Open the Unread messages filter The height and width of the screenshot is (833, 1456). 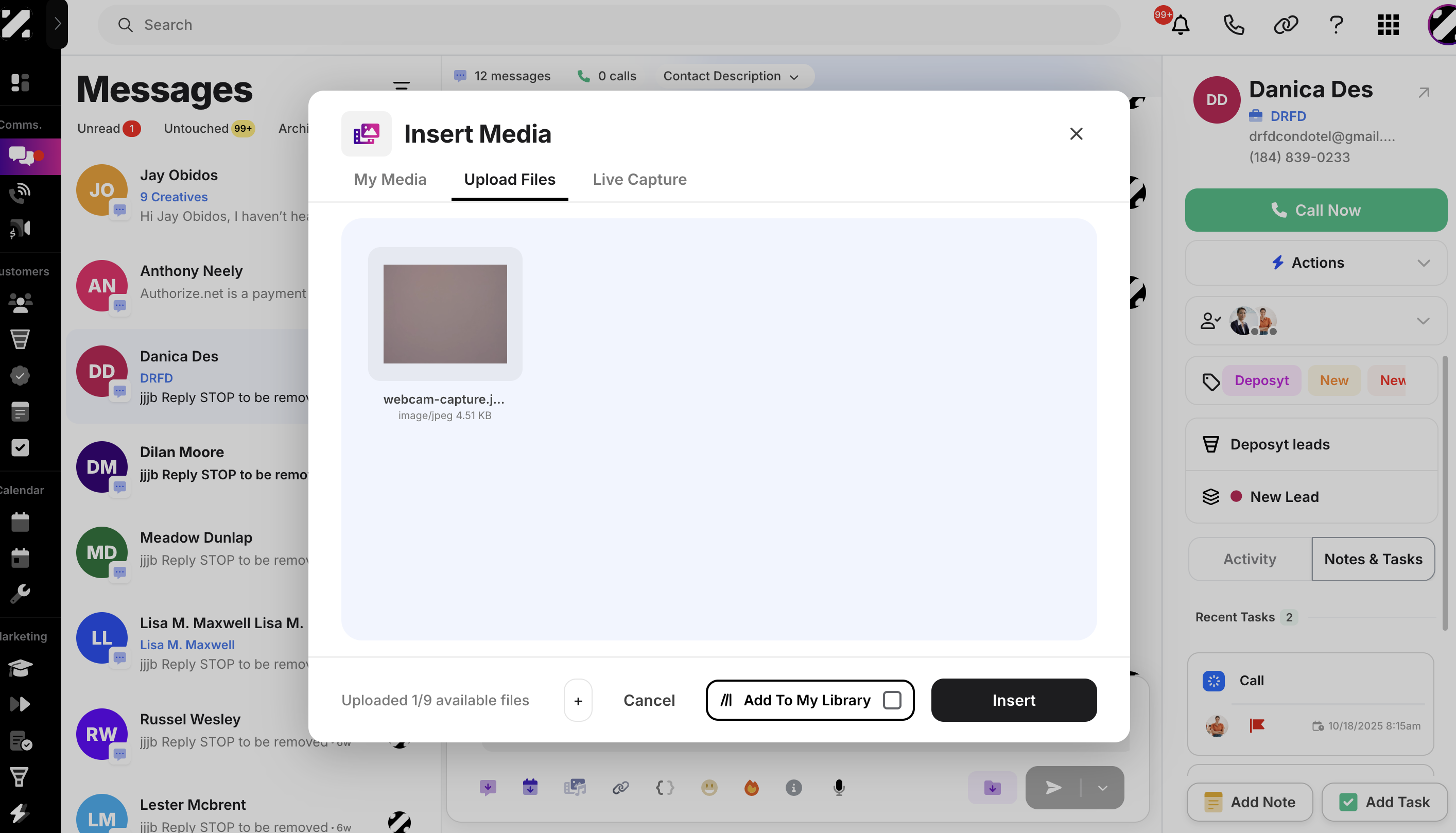click(x=108, y=128)
